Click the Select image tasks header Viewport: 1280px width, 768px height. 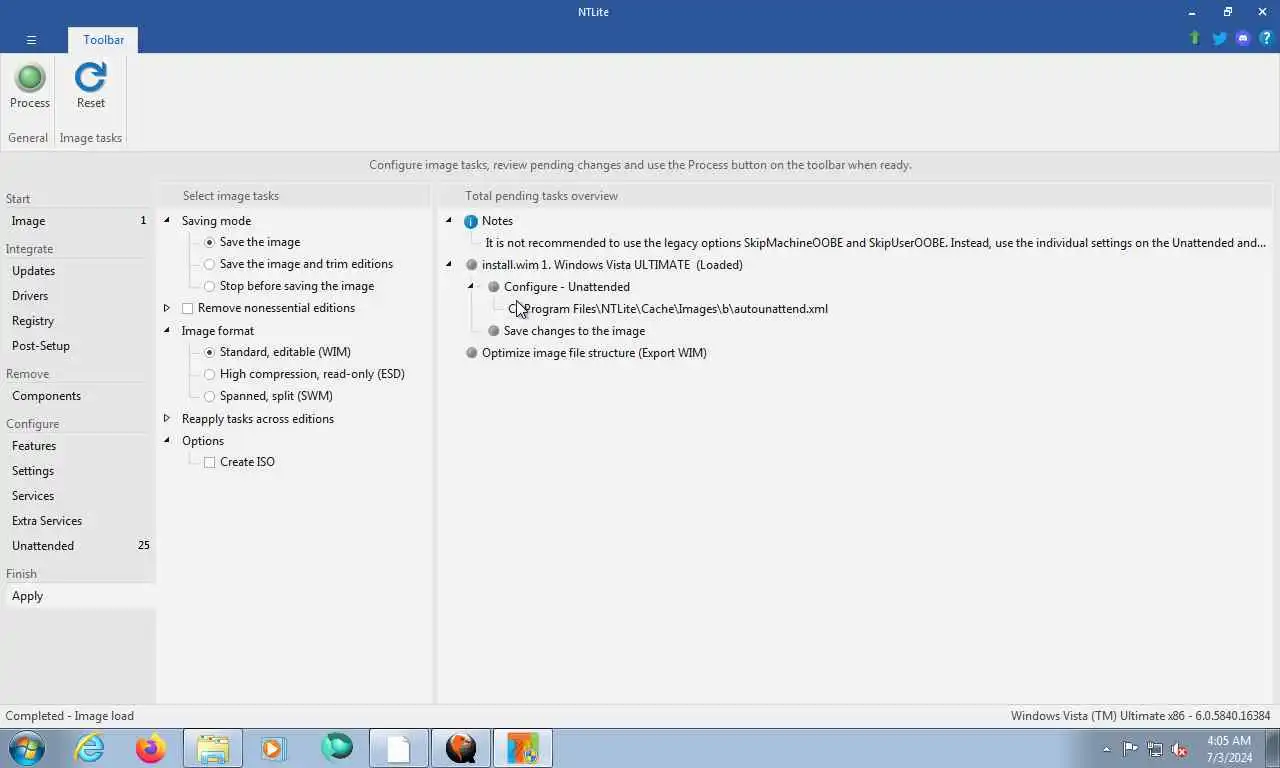click(x=231, y=196)
